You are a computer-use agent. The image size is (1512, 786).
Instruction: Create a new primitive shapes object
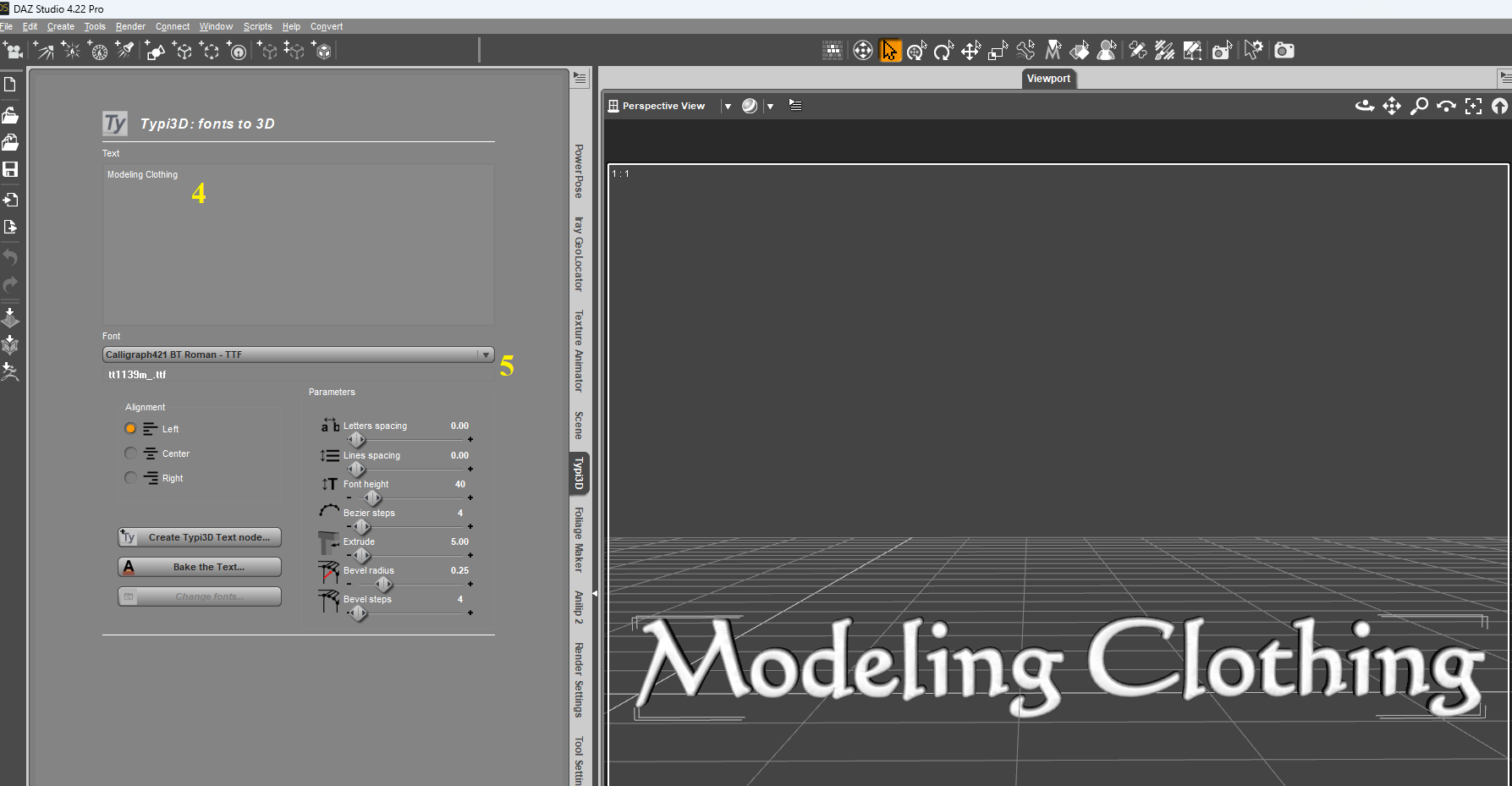pos(155,51)
